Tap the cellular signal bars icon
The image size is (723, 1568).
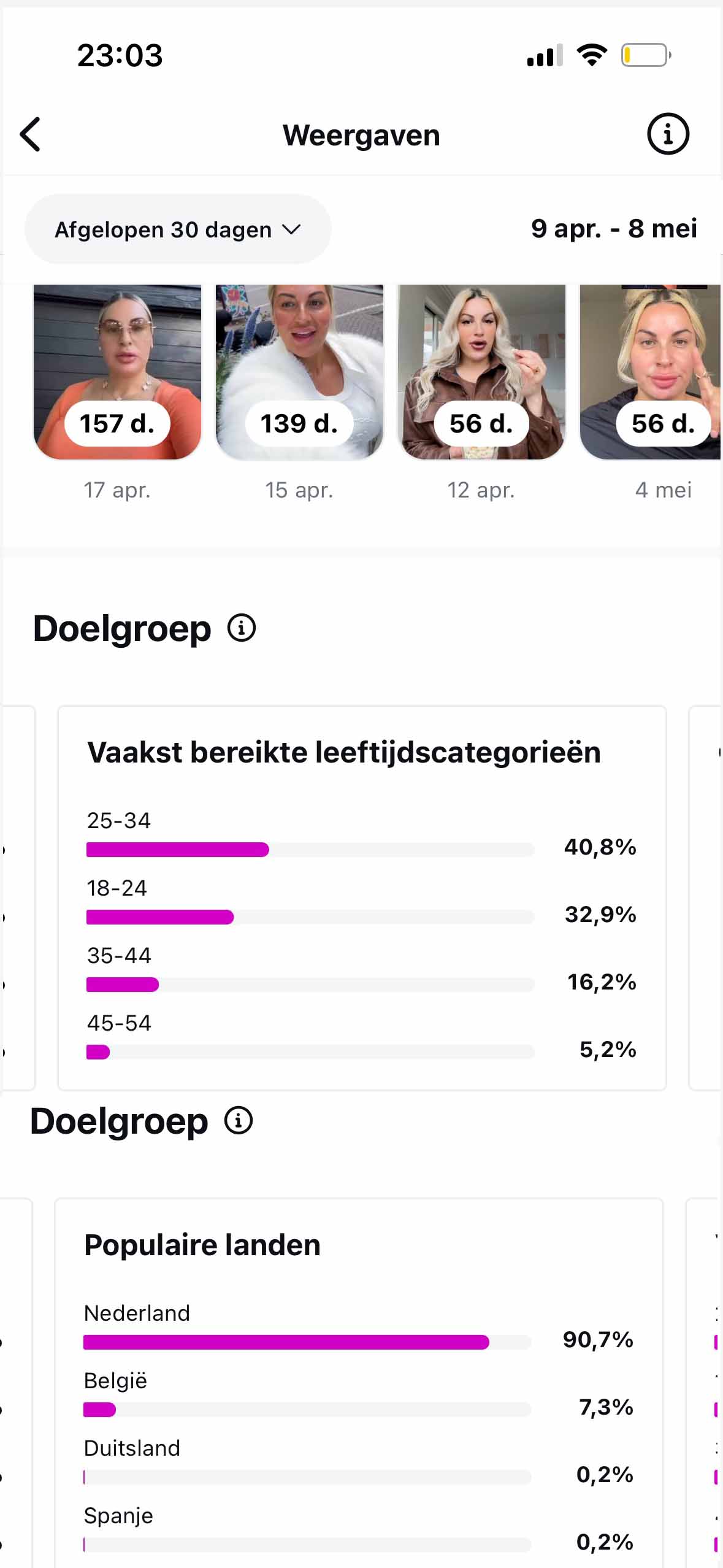click(x=545, y=56)
